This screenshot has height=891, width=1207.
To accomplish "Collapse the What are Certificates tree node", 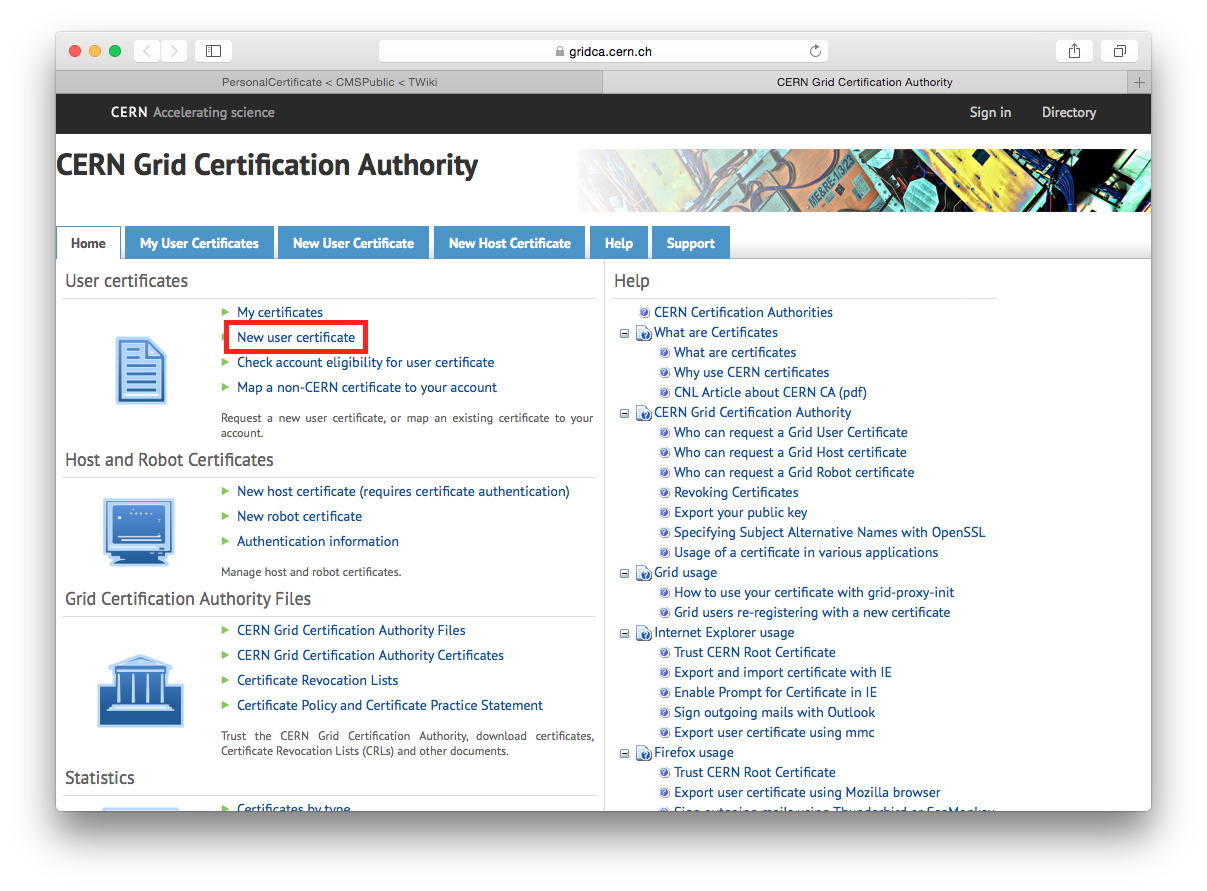I will [x=625, y=333].
